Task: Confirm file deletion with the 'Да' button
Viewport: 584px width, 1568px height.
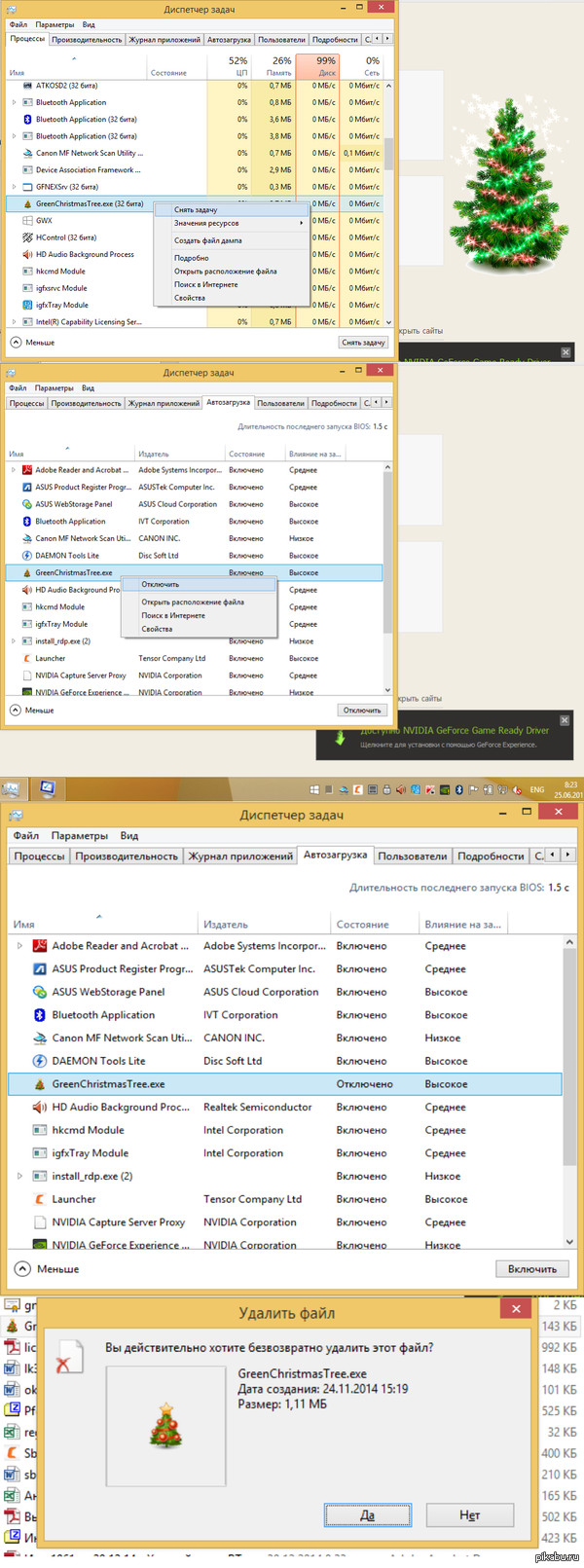Action: tap(367, 1515)
